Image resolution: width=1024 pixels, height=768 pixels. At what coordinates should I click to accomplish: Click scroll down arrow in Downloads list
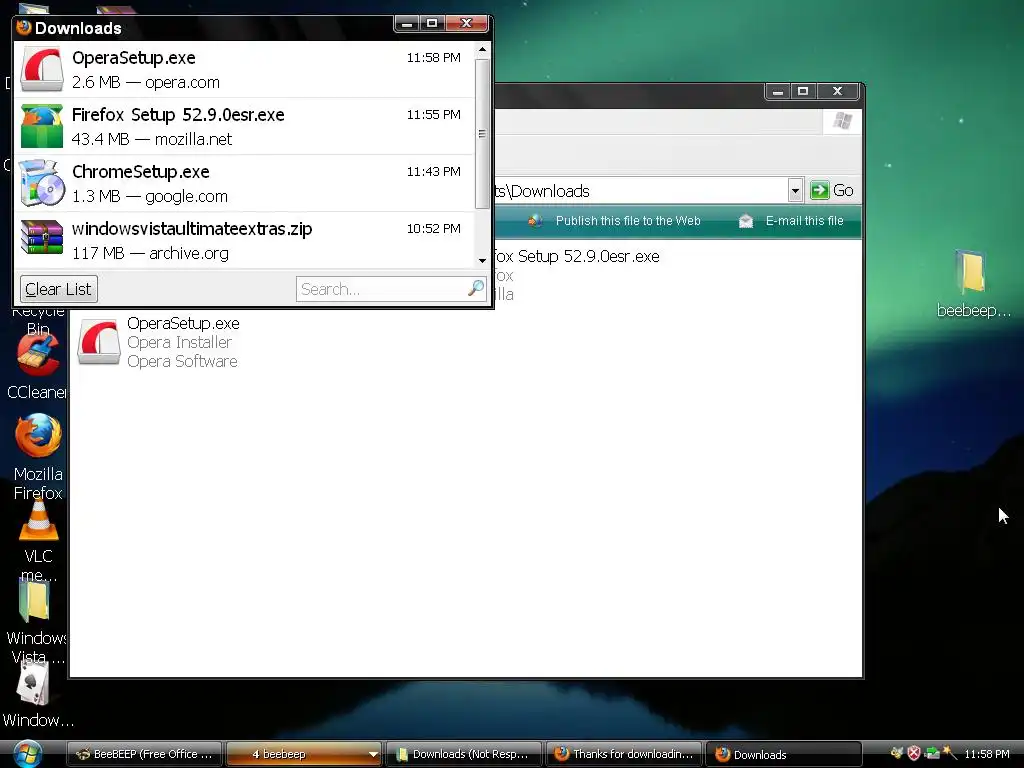point(482,260)
